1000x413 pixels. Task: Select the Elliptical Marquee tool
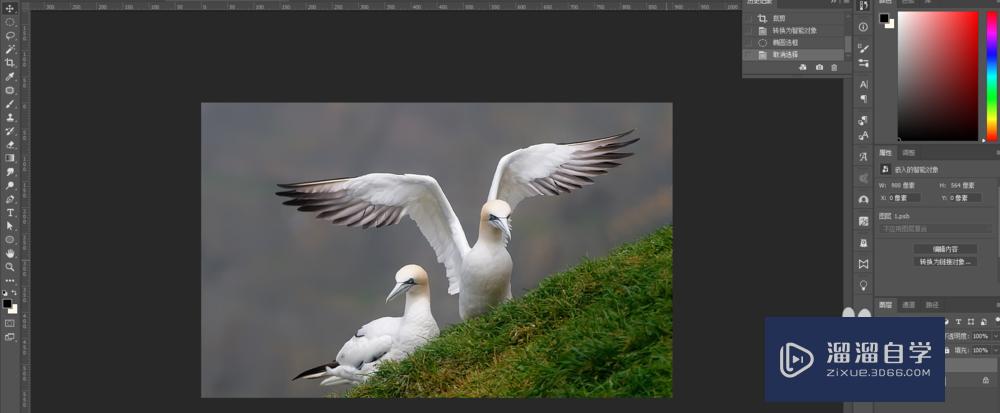click(x=10, y=22)
